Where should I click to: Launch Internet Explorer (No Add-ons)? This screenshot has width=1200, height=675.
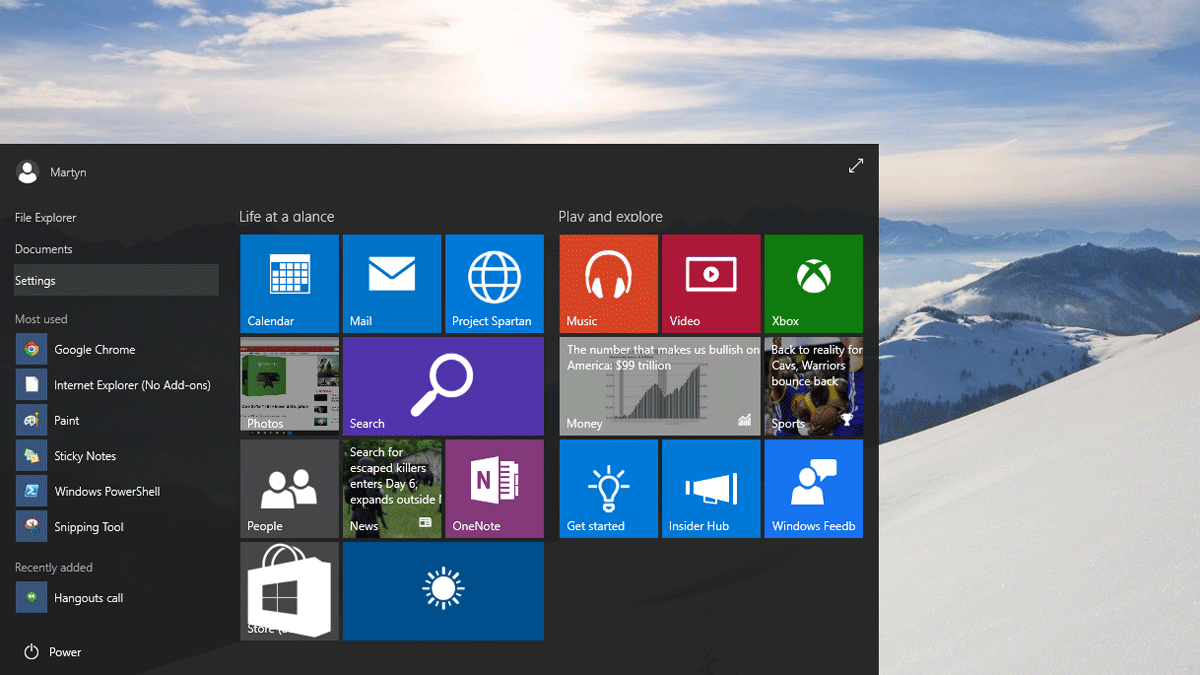coord(116,385)
